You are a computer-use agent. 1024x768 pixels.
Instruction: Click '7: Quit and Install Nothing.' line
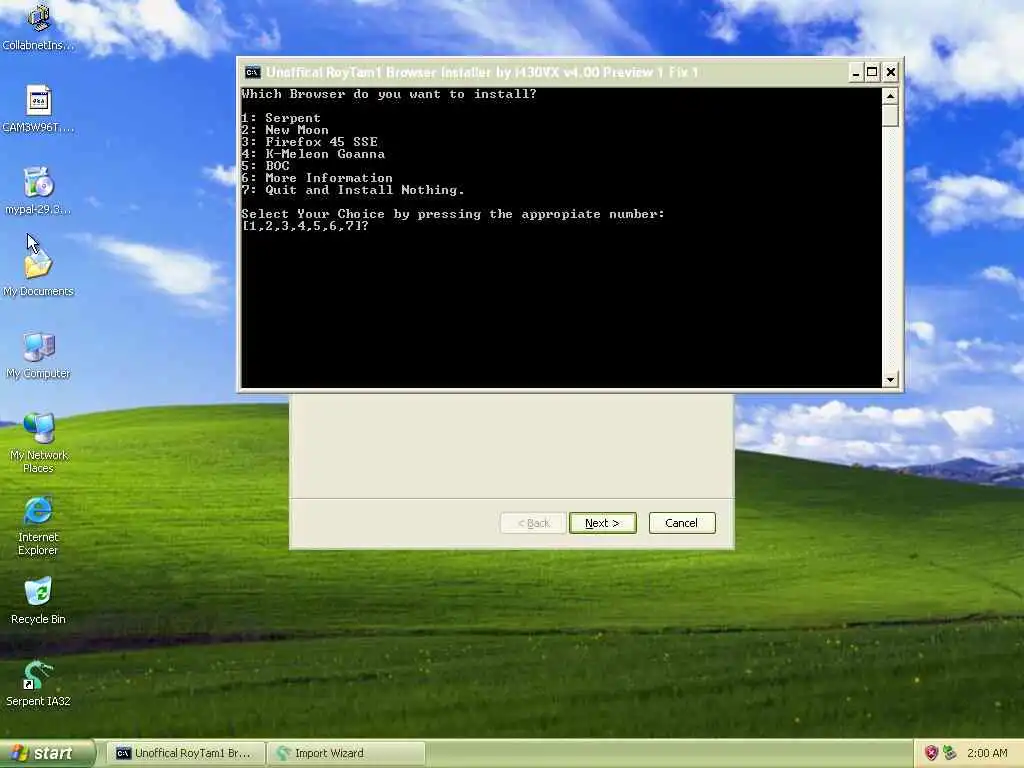pyautogui.click(x=353, y=190)
